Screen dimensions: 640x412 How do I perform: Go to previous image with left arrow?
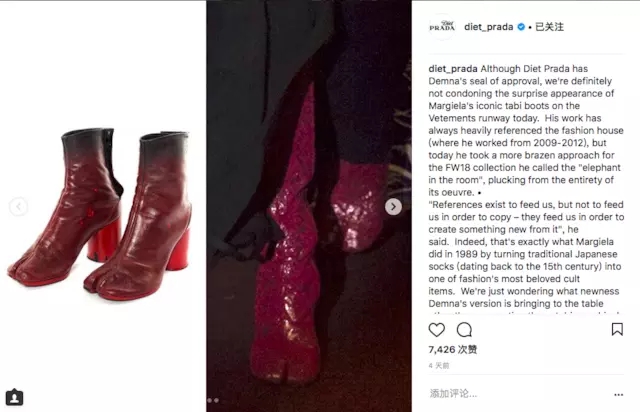click(x=18, y=207)
